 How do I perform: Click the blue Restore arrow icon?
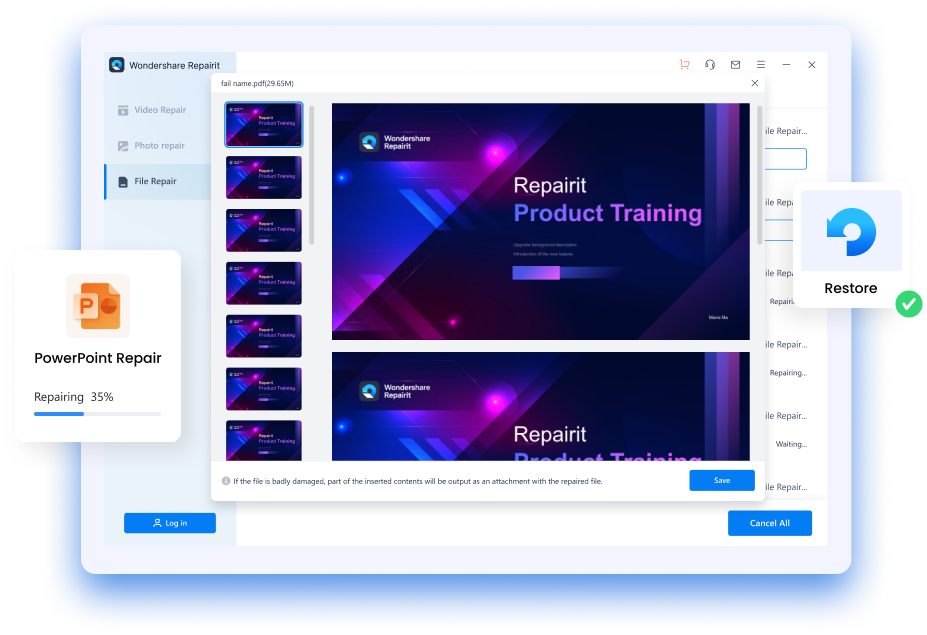coord(851,232)
